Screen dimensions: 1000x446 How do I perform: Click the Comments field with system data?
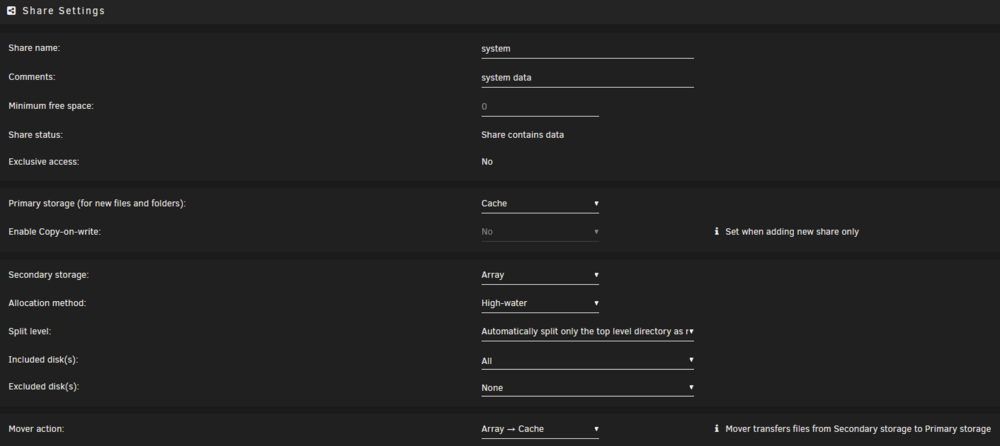click(587, 78)
